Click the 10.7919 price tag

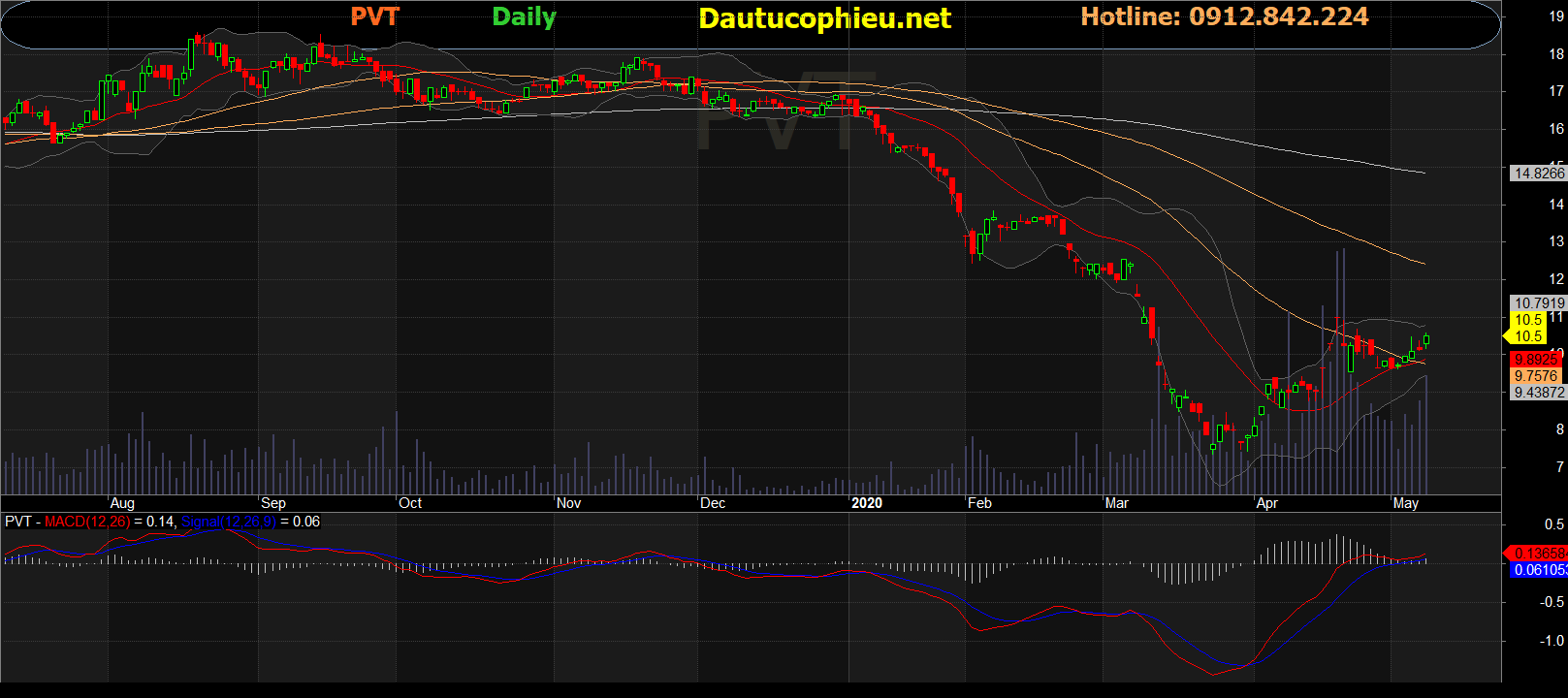pyautogui.click(x=1539, y=303)
